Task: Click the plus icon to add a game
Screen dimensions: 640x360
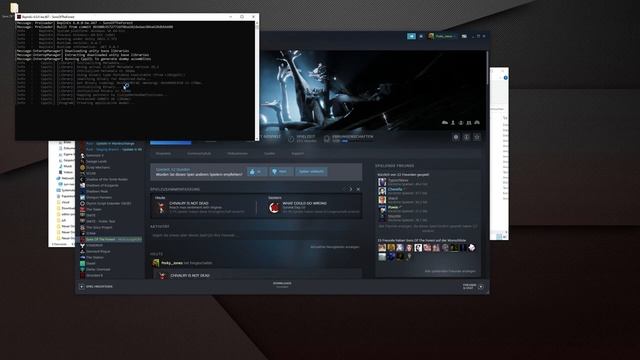Action: point(82,287)
